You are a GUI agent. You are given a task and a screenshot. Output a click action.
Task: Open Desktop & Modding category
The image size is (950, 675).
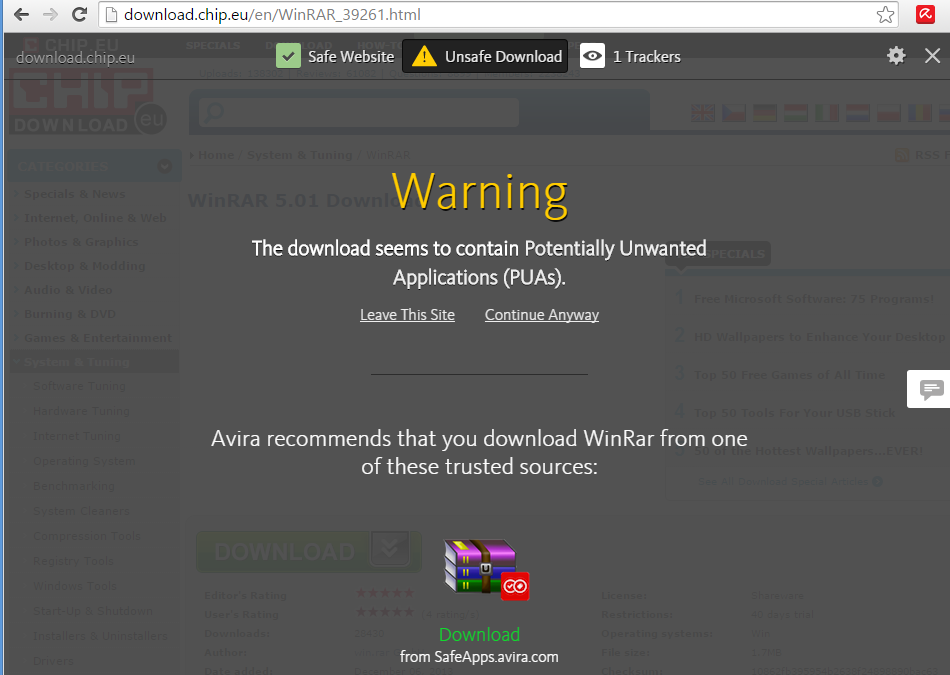[x=85, y=266]
